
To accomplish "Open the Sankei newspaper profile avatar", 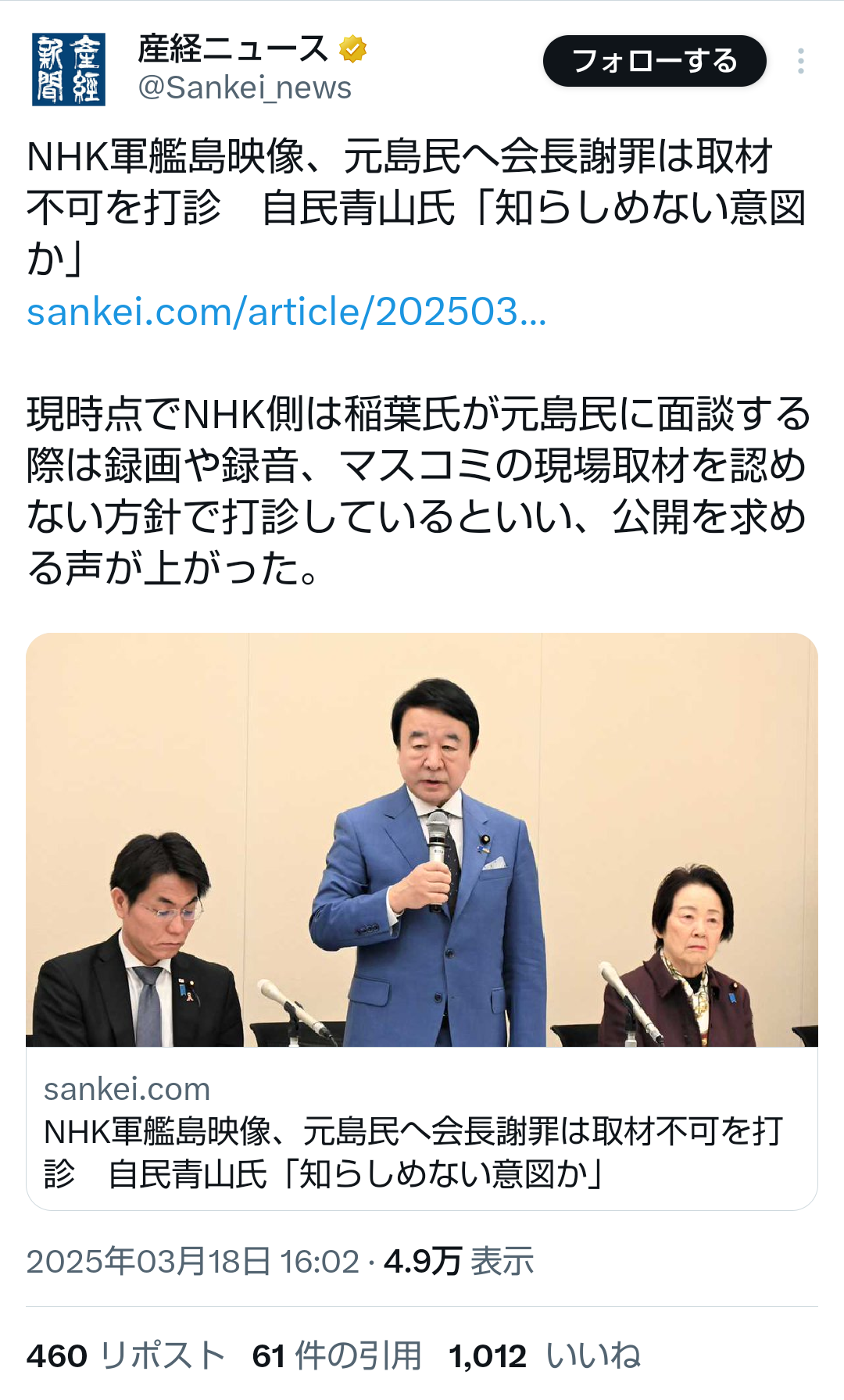I will [x=69, y=70].
